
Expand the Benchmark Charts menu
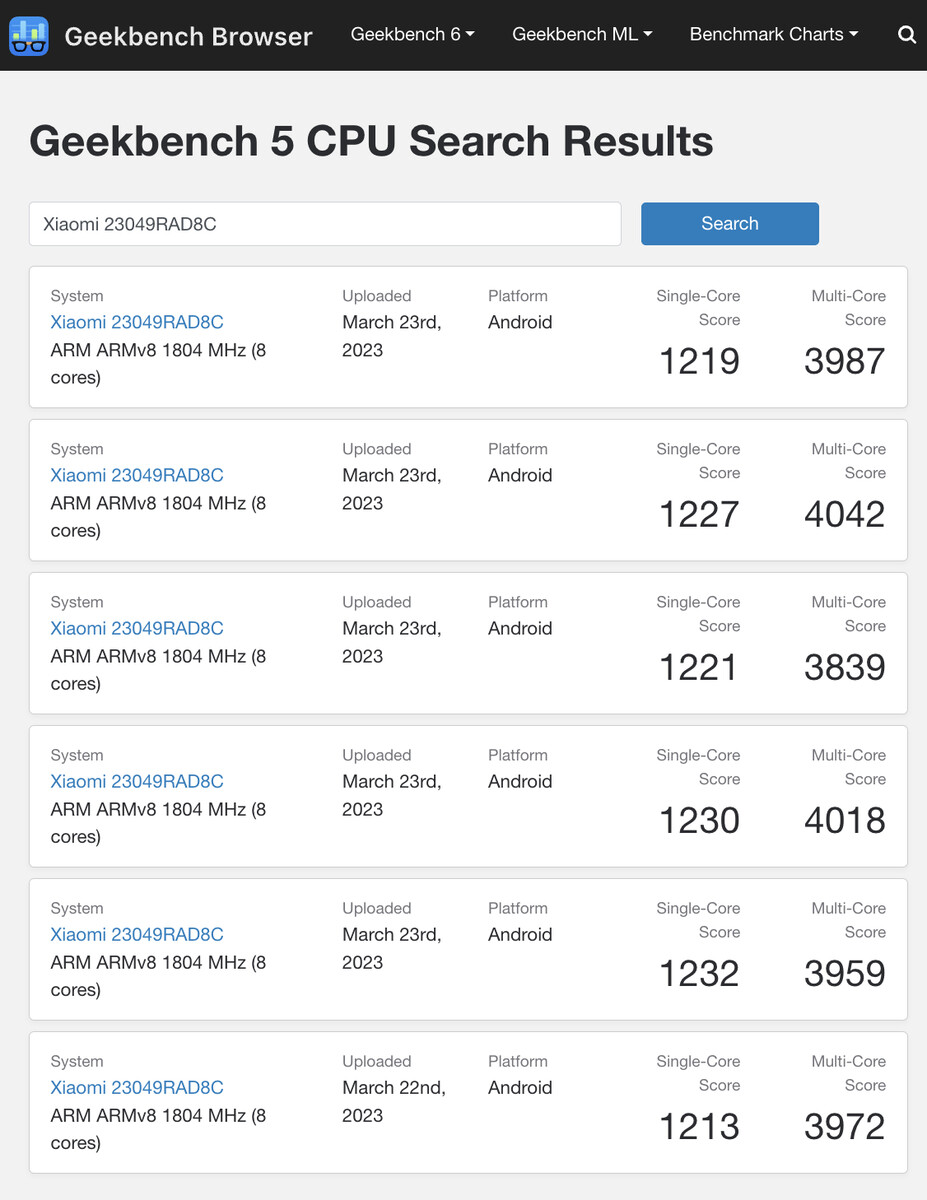774,34
